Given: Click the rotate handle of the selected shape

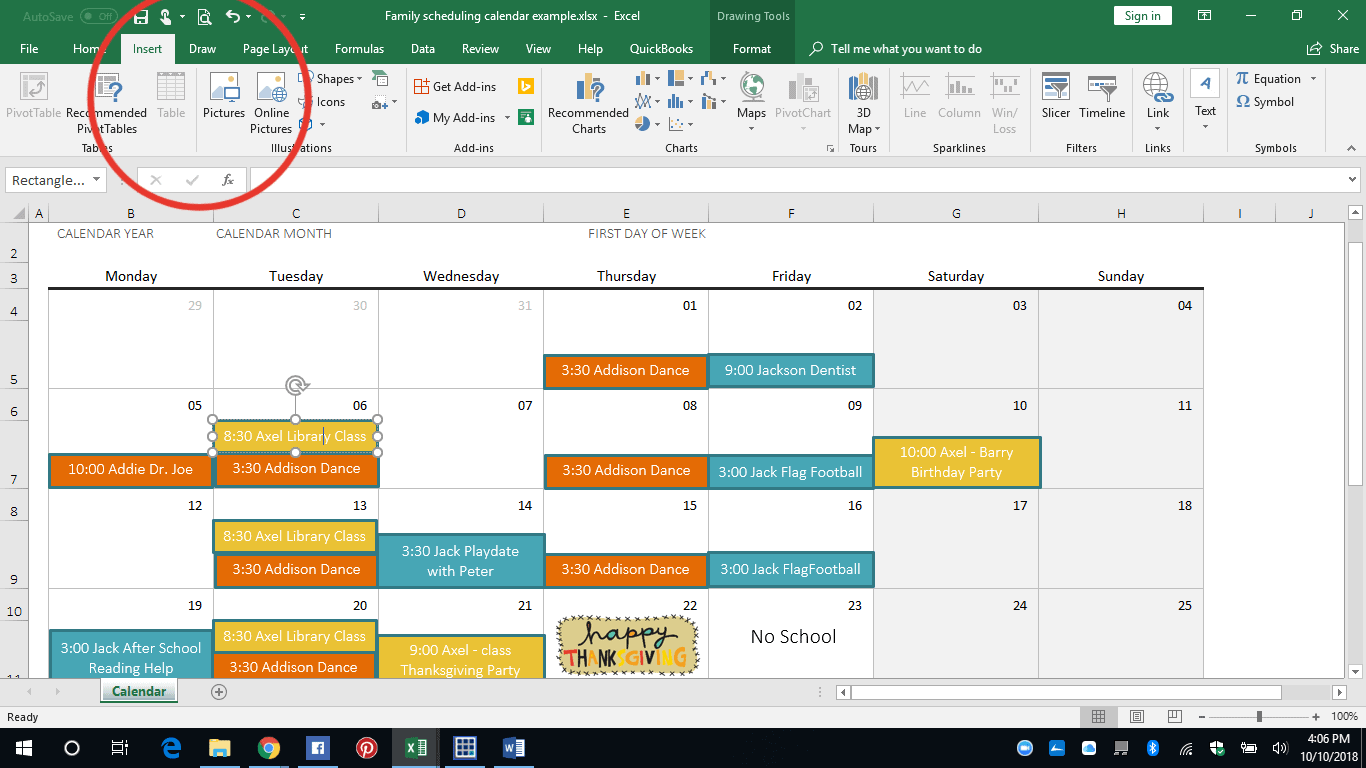Looking at the screenshot, I should pyautogui.click(x=295, y=385).
